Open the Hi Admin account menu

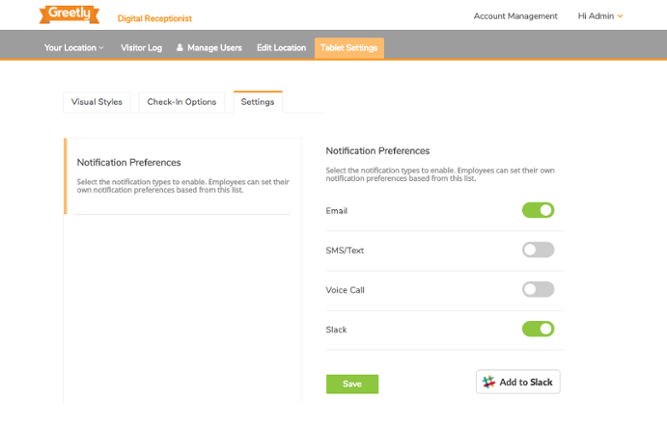(600, 16)
